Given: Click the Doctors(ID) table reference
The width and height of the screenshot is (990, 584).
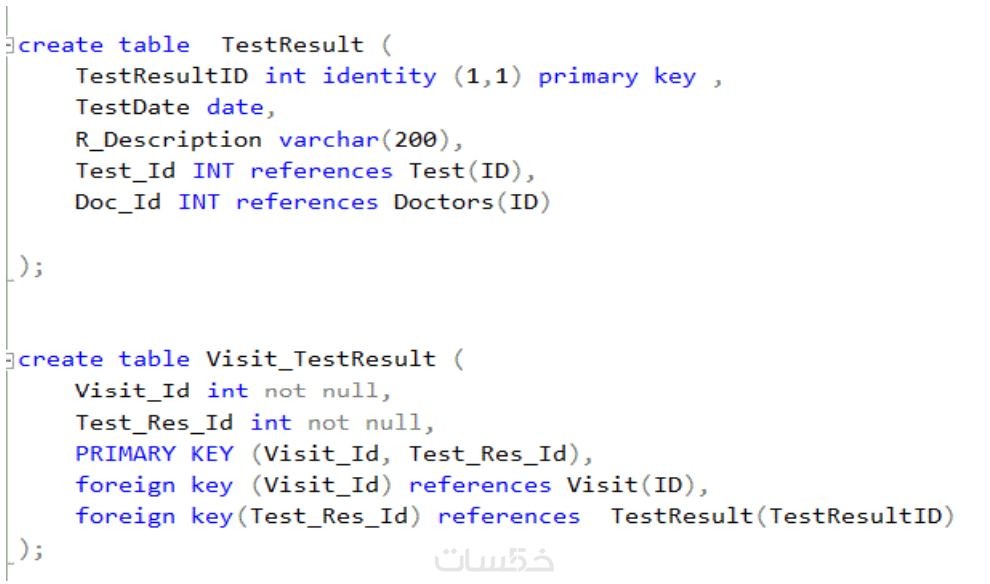Looking at the screenshot, I should click(472, 202).
